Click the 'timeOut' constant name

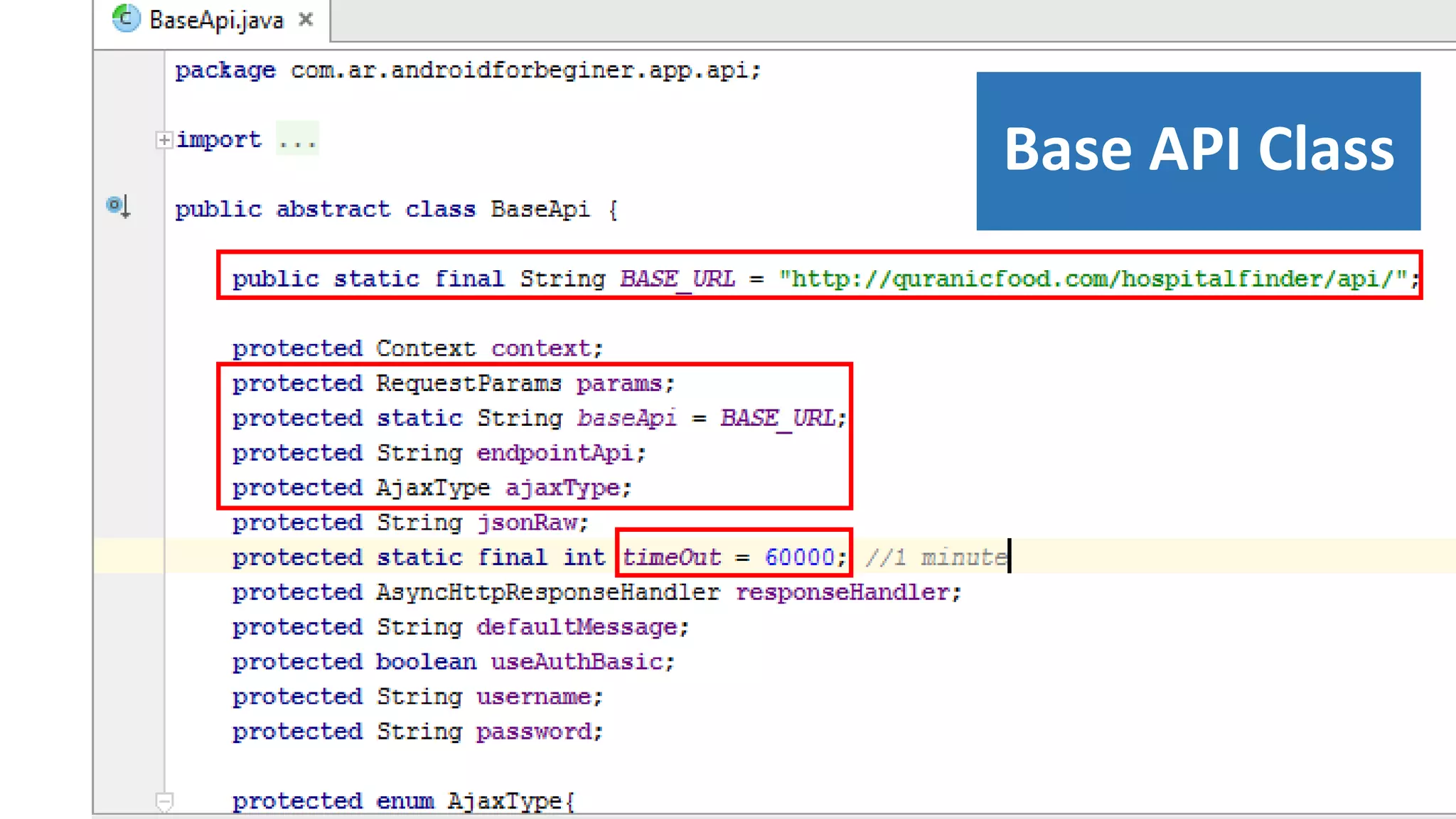coord(672,557)
